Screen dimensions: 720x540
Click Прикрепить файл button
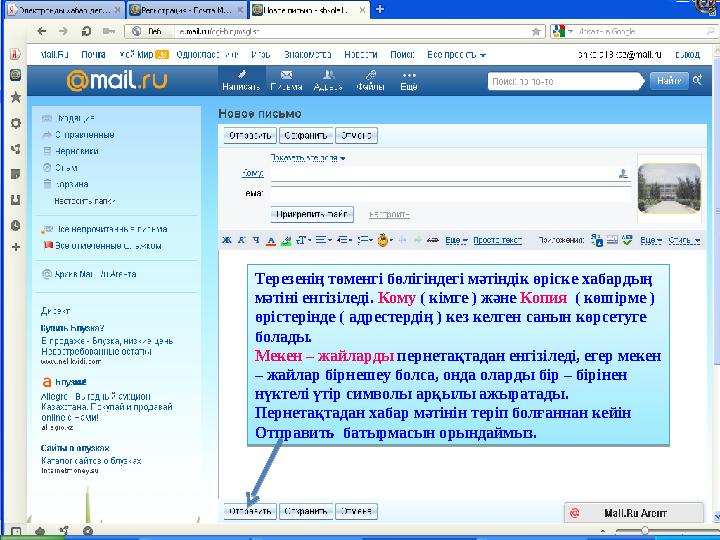click(312, 214)
